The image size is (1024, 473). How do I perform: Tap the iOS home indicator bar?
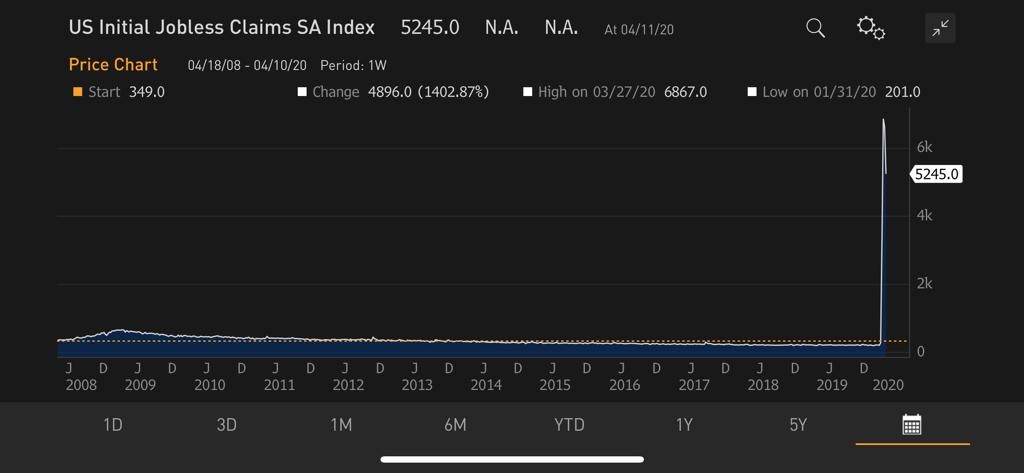pos(512,459)
